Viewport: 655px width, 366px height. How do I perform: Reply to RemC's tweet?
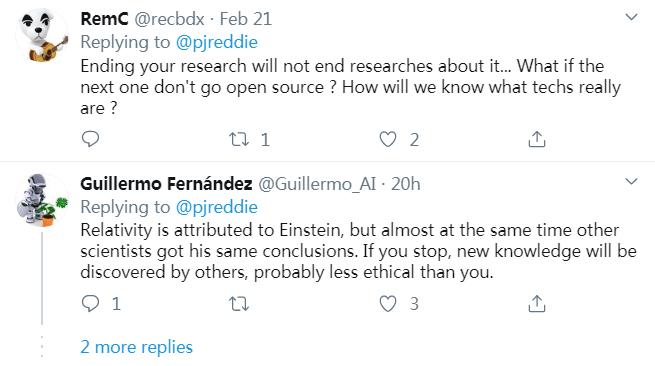(90, 139)
